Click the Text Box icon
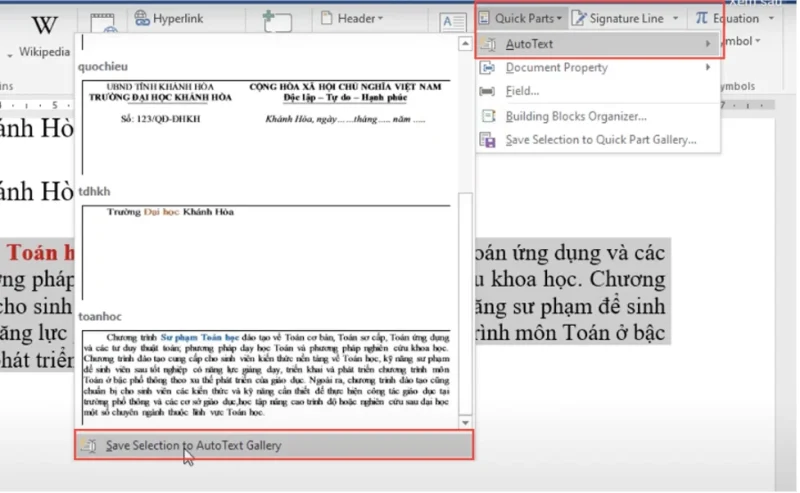Image resolution: width=800 pixels, height=493 pixels. tap(453, 22)
